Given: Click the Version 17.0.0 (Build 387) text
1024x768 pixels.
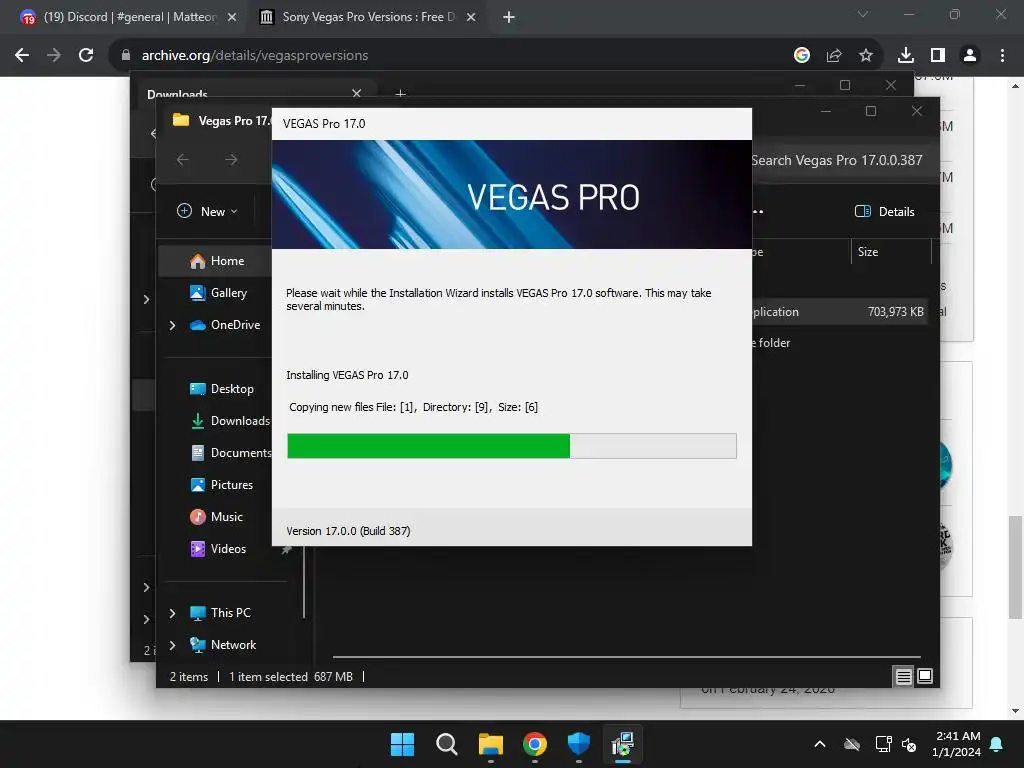Looking at the screenshot, I should tap(348, 531).
